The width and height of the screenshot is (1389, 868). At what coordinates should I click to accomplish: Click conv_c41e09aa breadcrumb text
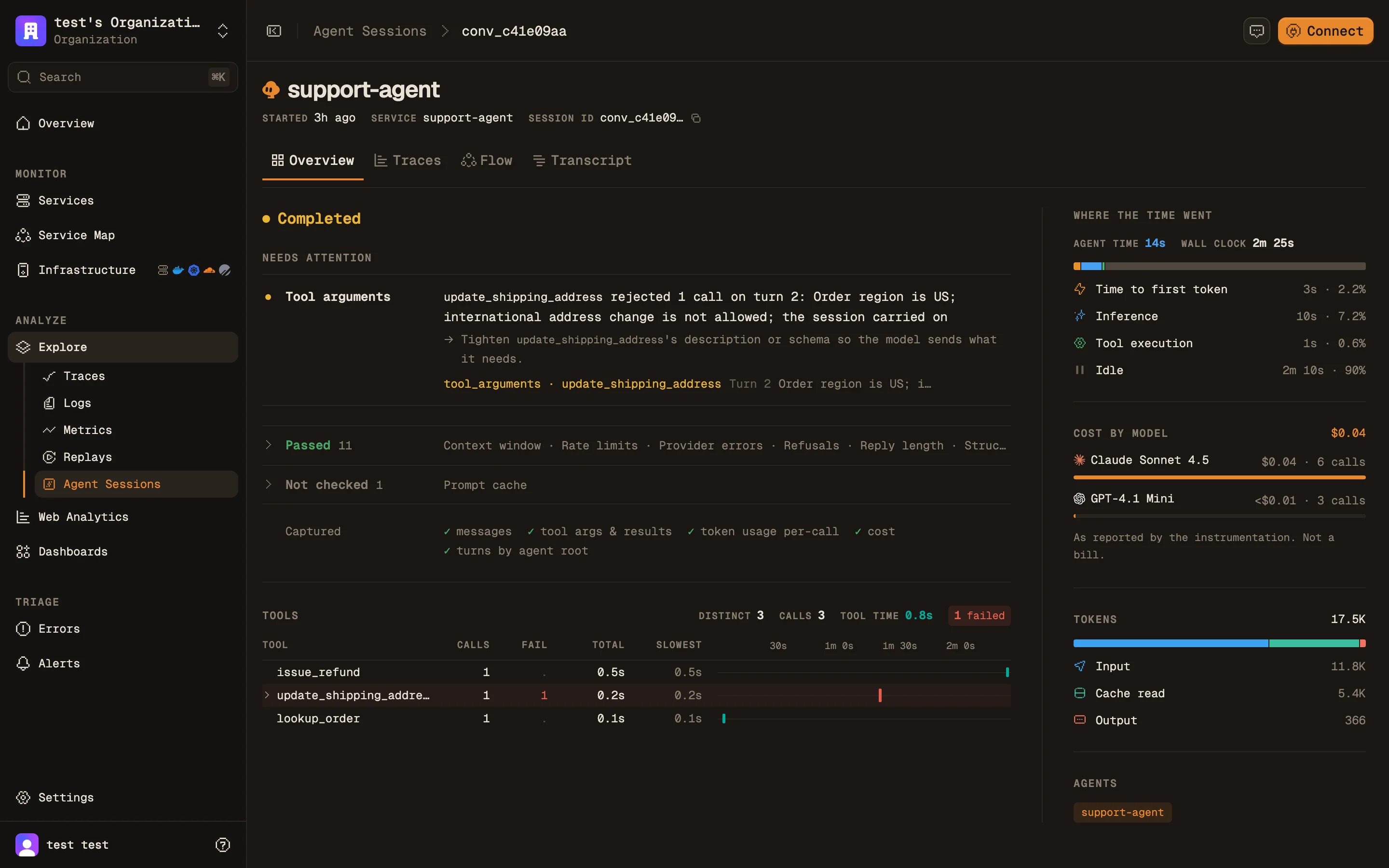514,31
